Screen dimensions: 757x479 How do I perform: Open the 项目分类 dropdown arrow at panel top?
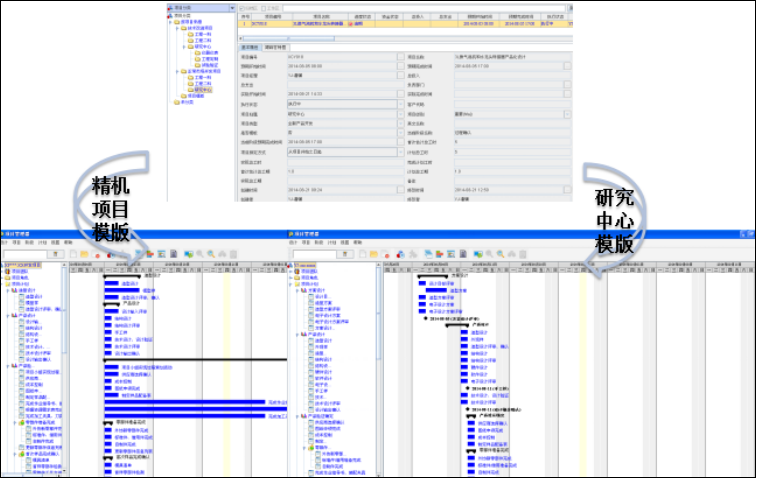(x=232, y=7)
